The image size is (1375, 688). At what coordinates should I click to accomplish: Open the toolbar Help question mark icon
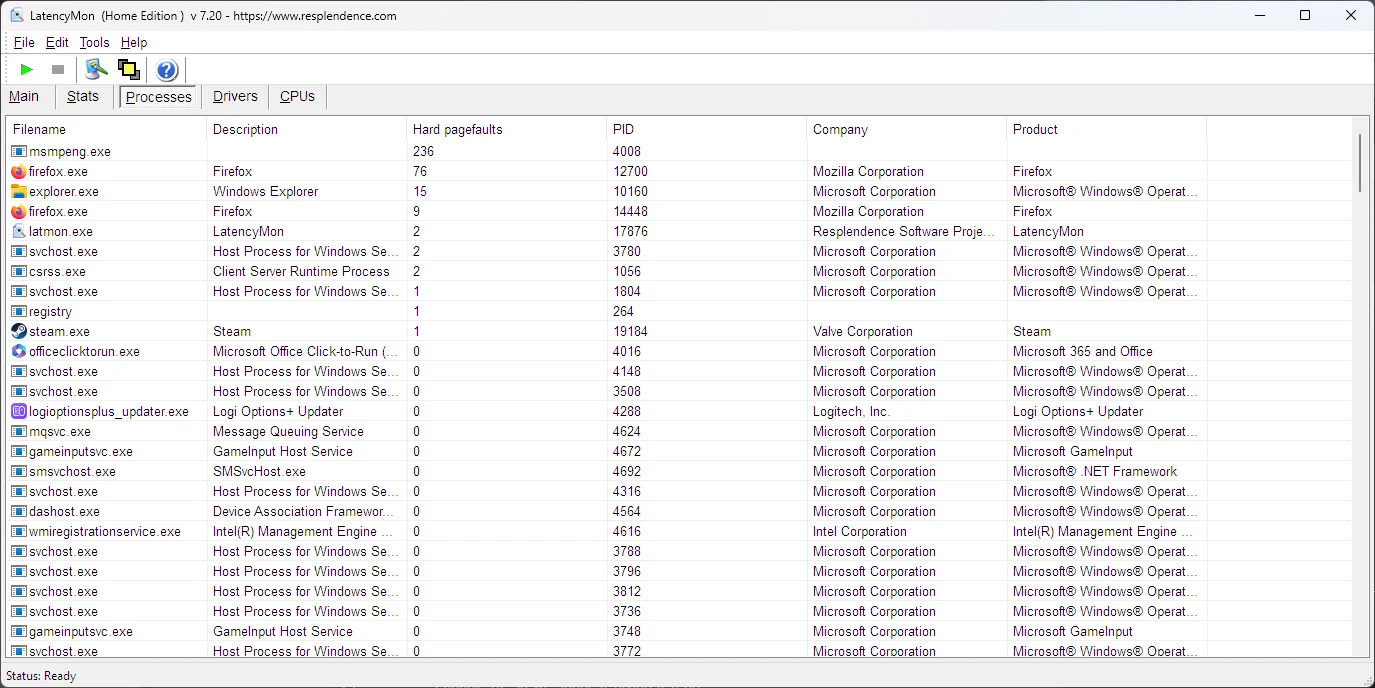(167, 70)
